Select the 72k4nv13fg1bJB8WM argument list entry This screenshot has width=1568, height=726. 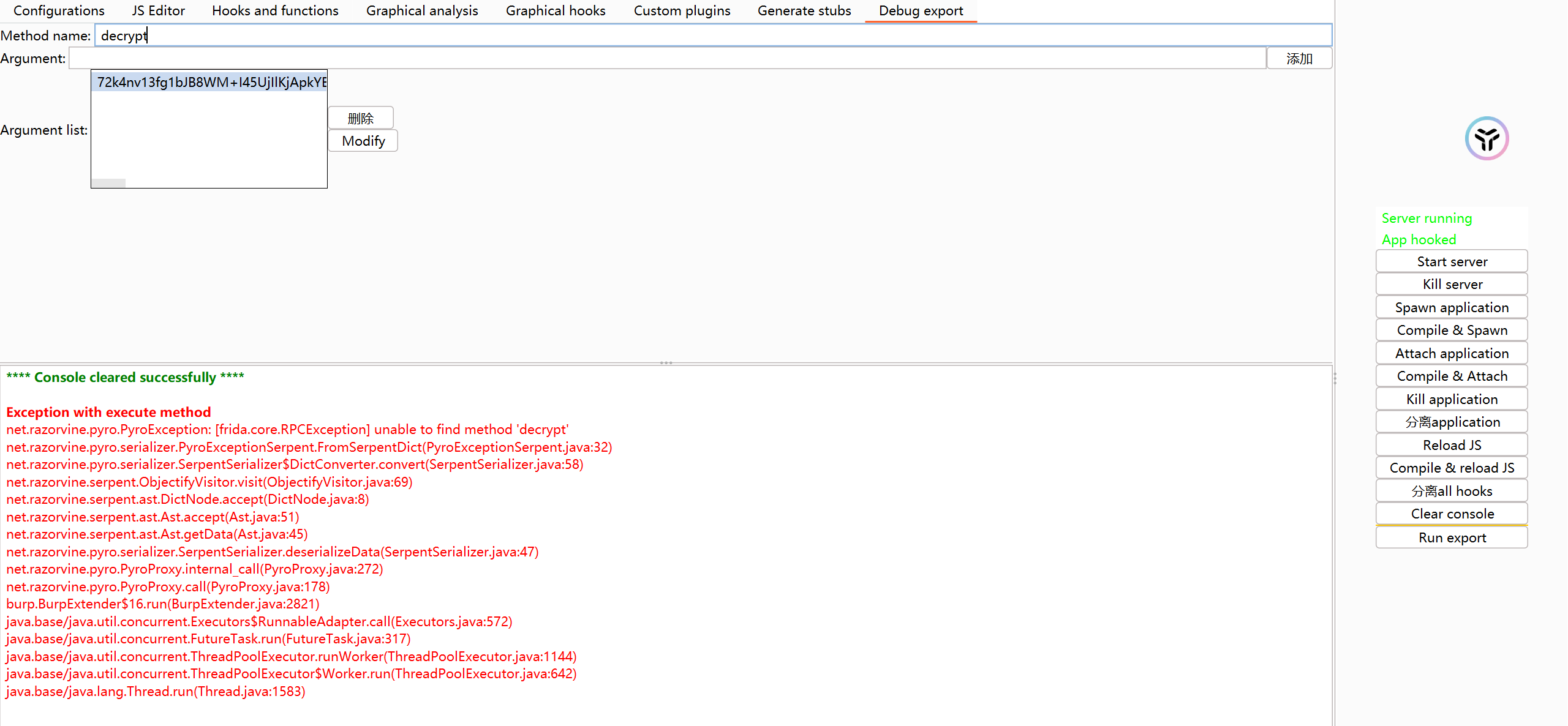209,82
